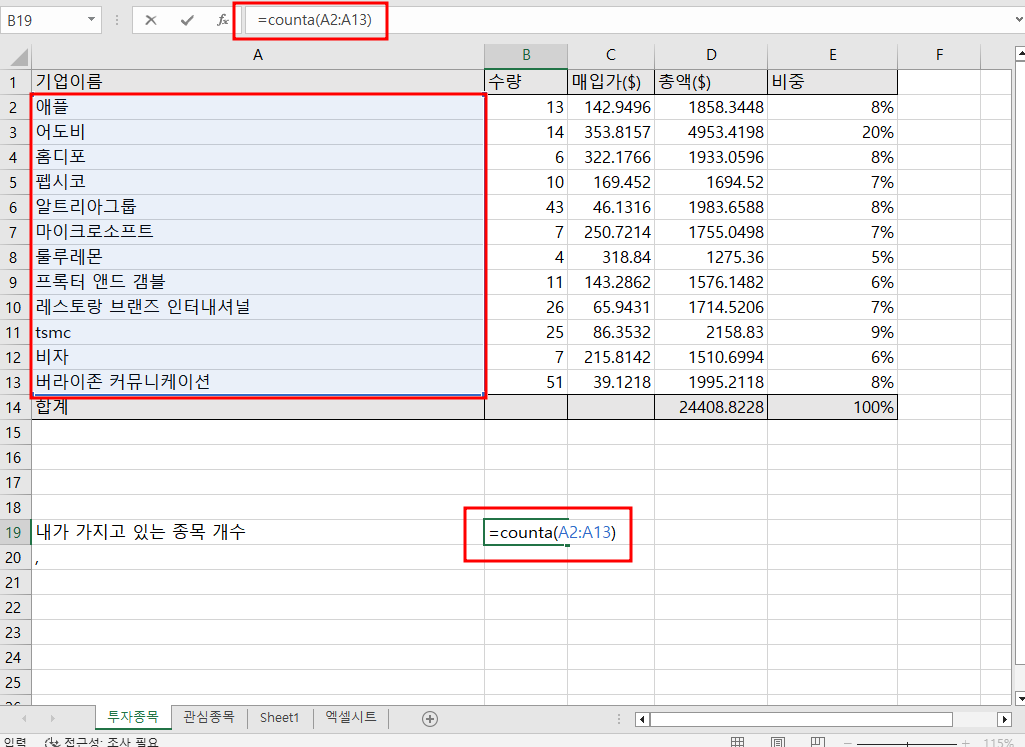
Task: Click zoom in plus button
Action: [966, 744]
